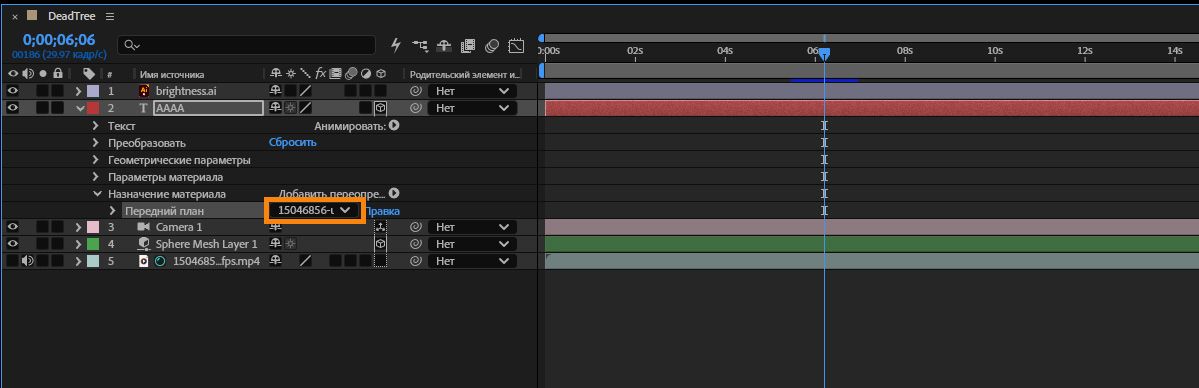This screenshot has height=388, width=1199.
Task: Click the red label swatch of AAAA
Action: coord(93,108)
